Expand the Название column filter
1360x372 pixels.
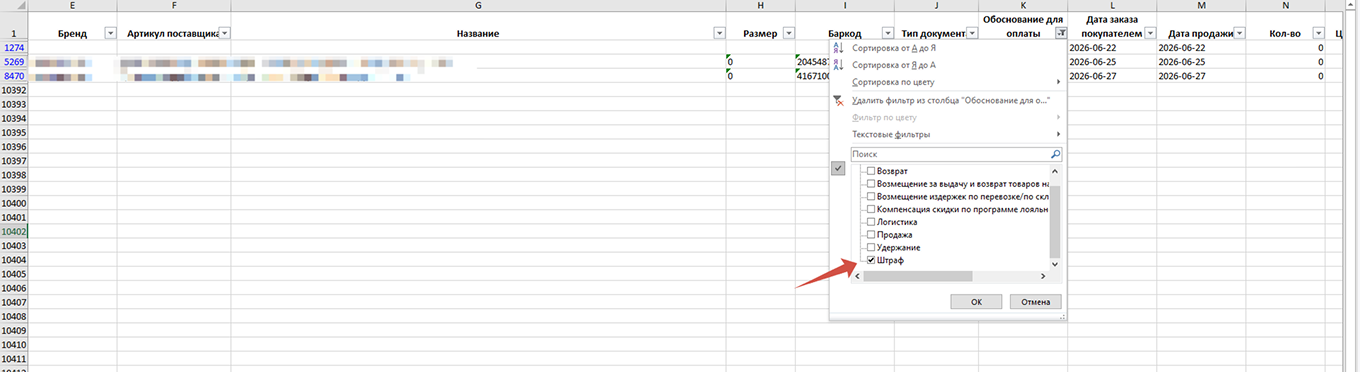click(x=719, y=33)
